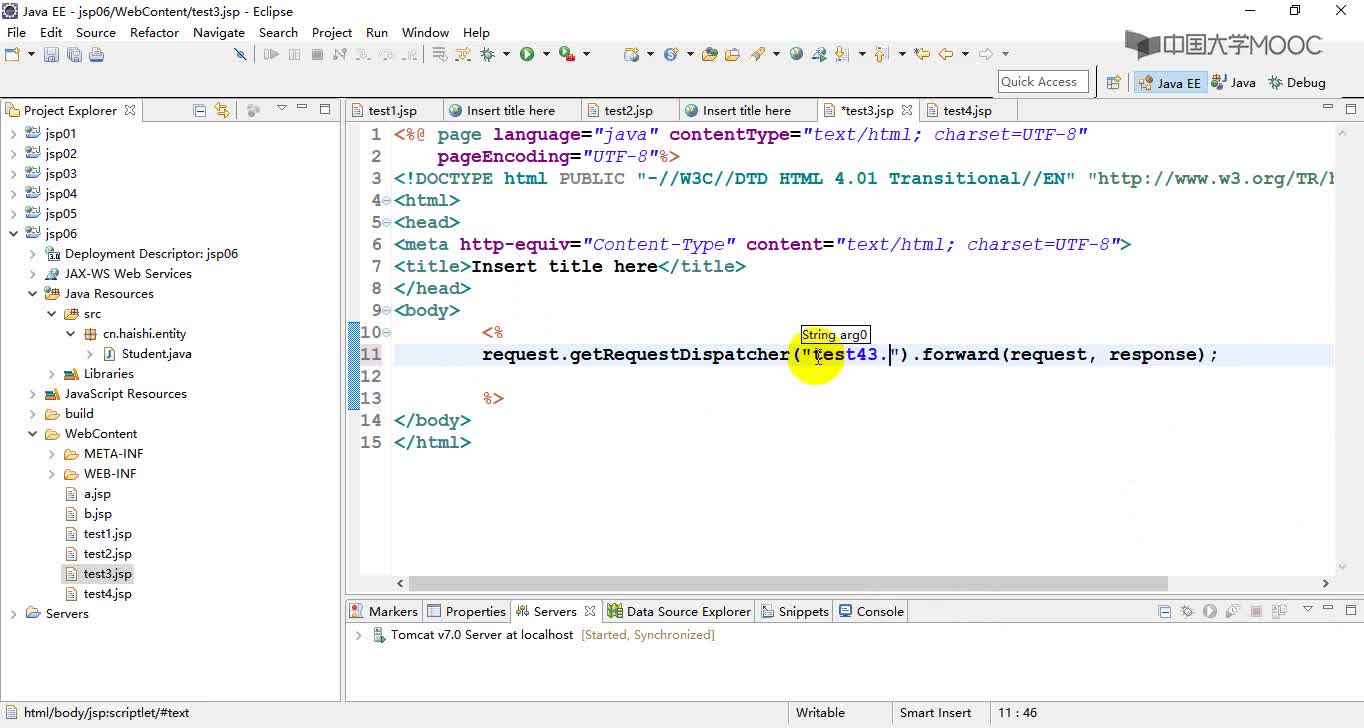Open the dropdown next to the Debug bug icon
The width and height of the screenshot is (1364, 728).
pos(506,54)
